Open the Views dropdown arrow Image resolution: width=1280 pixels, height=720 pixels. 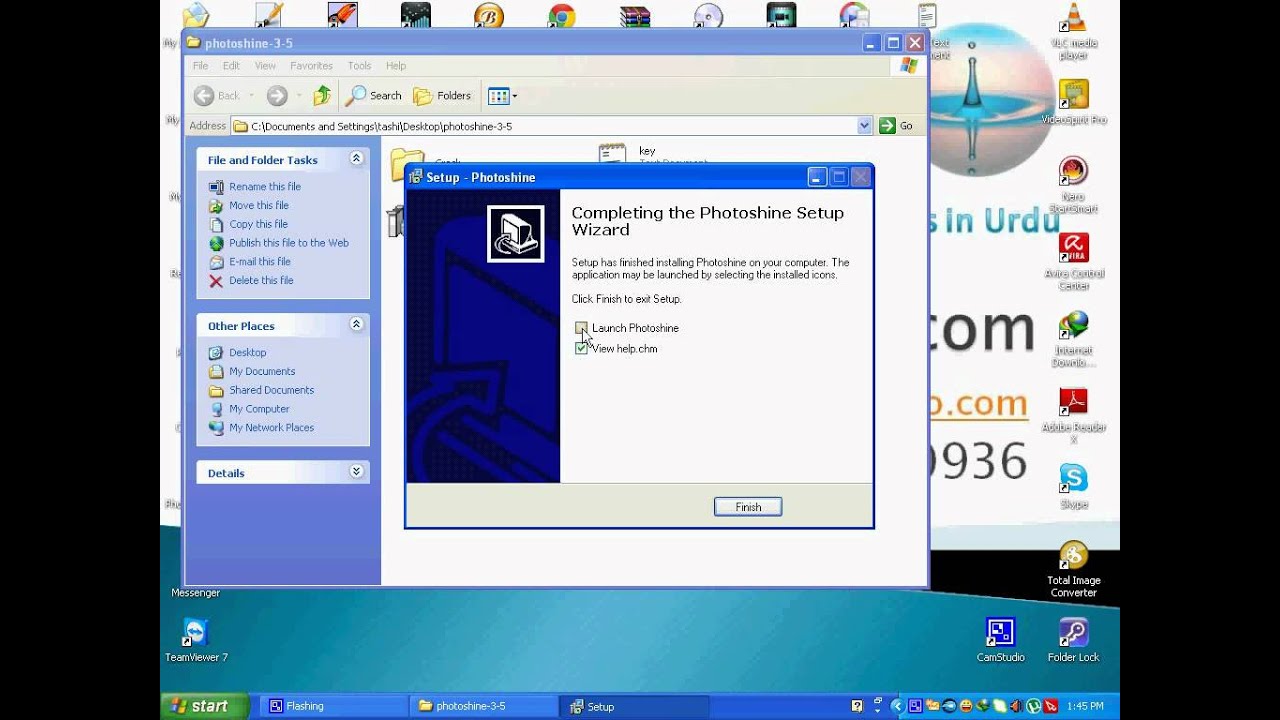coord(515,96)
